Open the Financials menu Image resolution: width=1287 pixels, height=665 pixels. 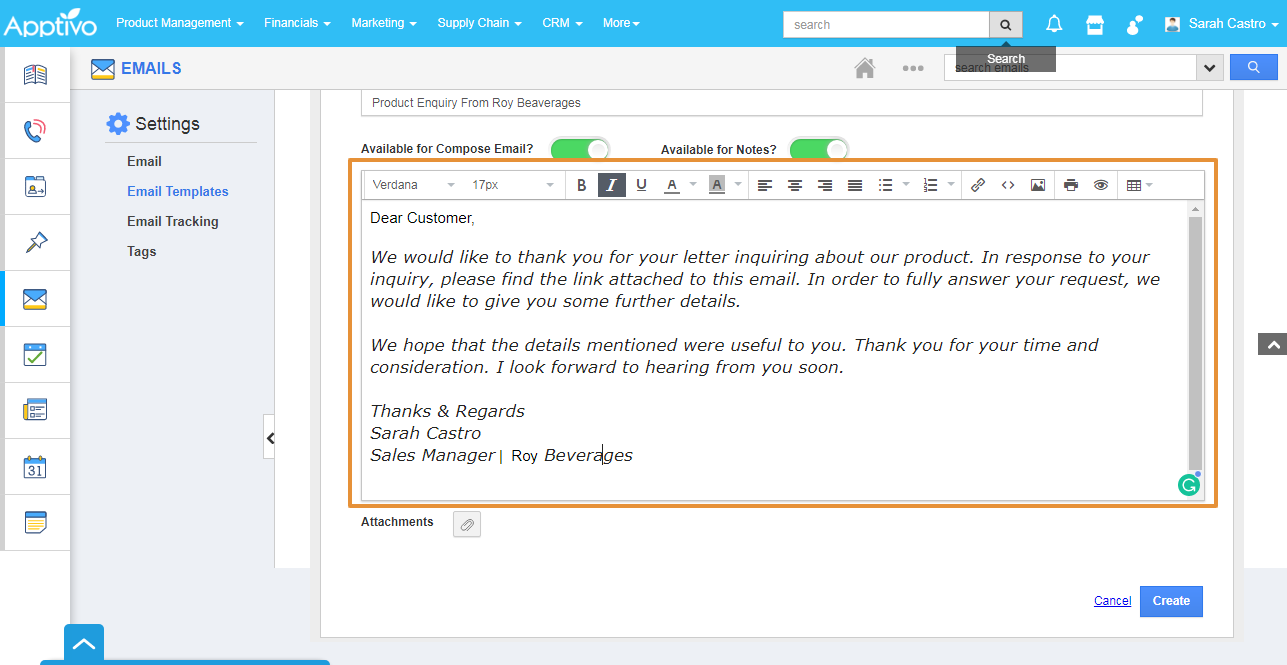[x=297, y=23]
